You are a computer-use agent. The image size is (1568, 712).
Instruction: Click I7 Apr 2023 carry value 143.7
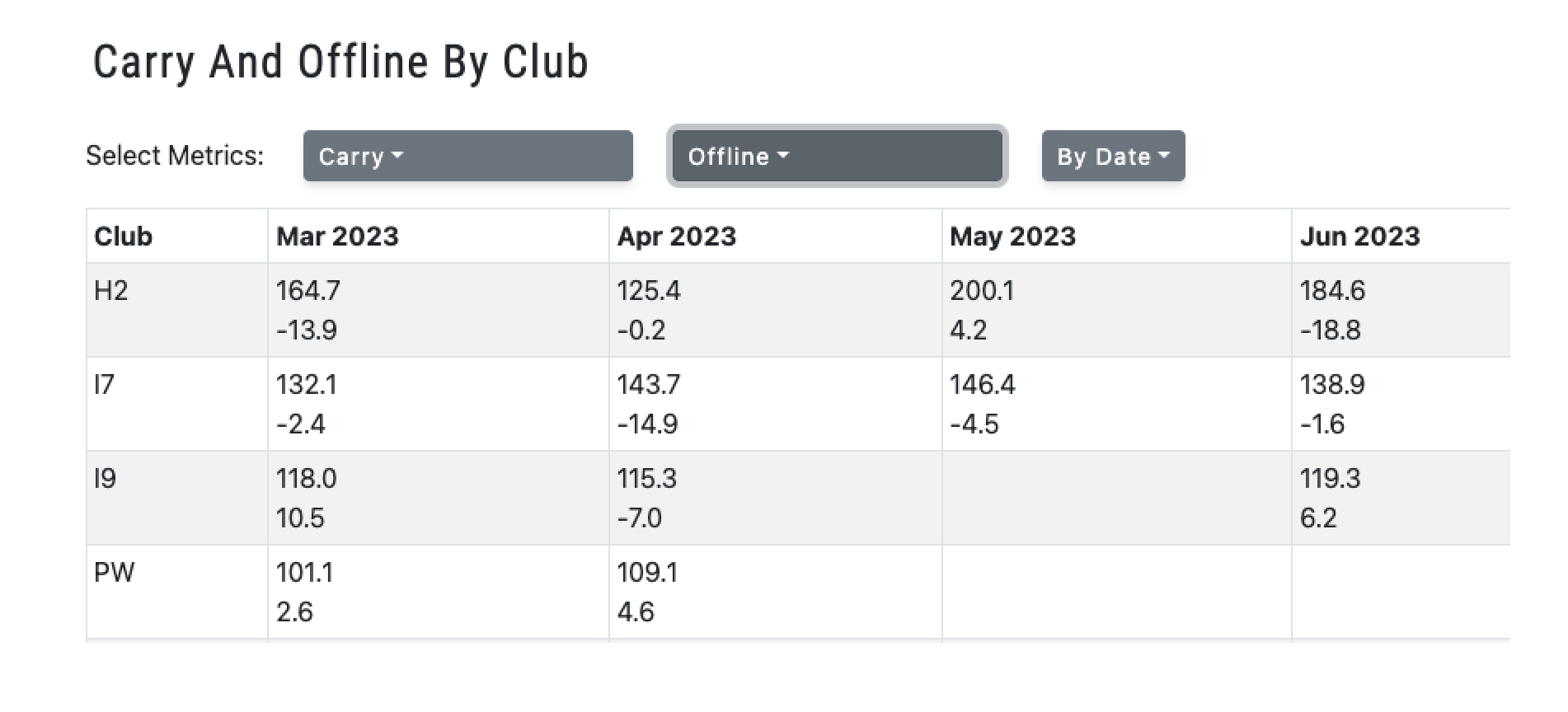coord(649,385)
